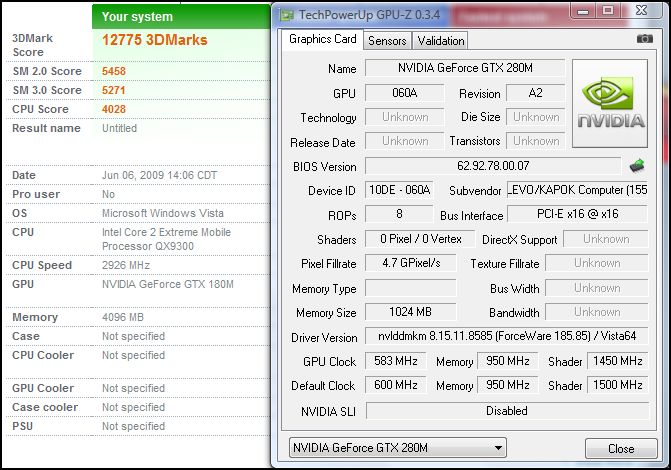The image size is (671, 470).
Task: Click the NVIDIA SLI field showing Disabled
Action: click(x=507, y=411)
